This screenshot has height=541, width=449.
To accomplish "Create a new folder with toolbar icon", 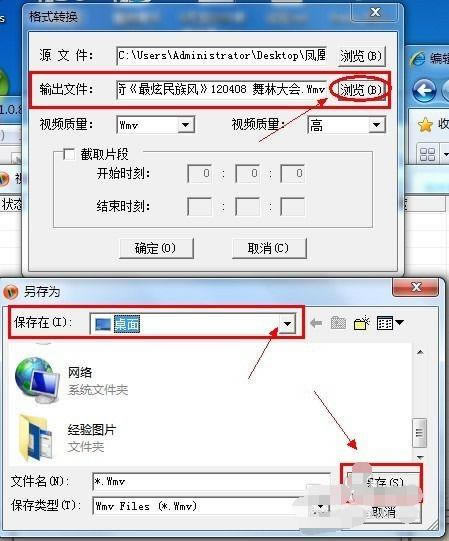I will click(x=362, y=323).
